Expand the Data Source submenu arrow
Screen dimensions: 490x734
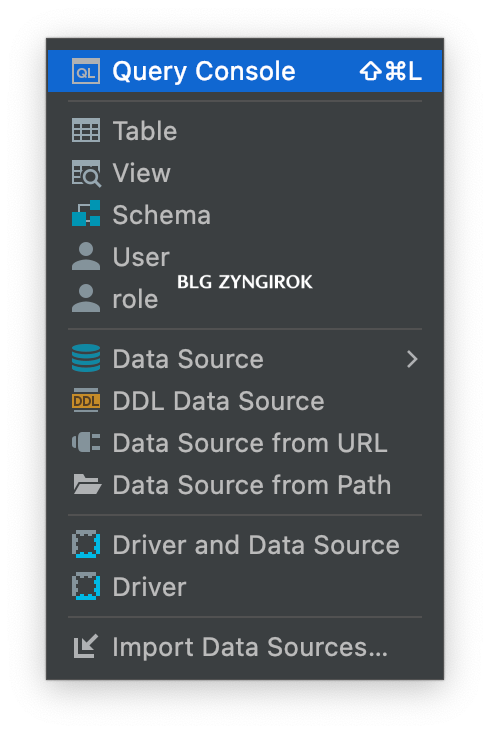[x=412, y=359]
